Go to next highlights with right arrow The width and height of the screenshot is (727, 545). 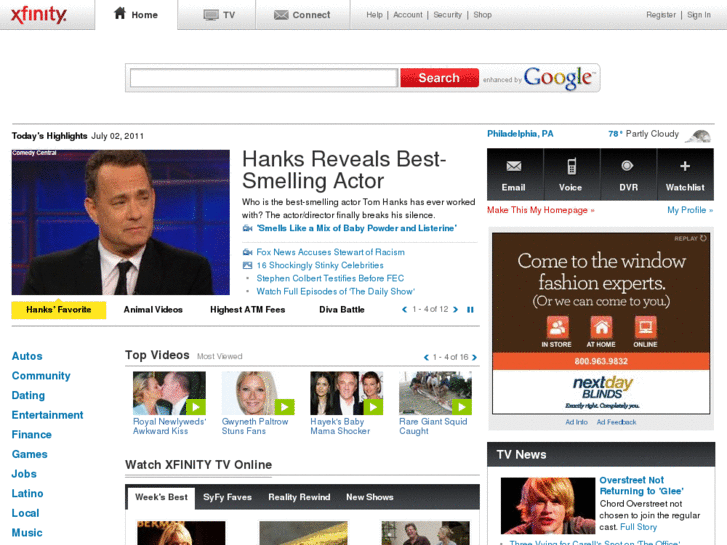pos(455,309)
